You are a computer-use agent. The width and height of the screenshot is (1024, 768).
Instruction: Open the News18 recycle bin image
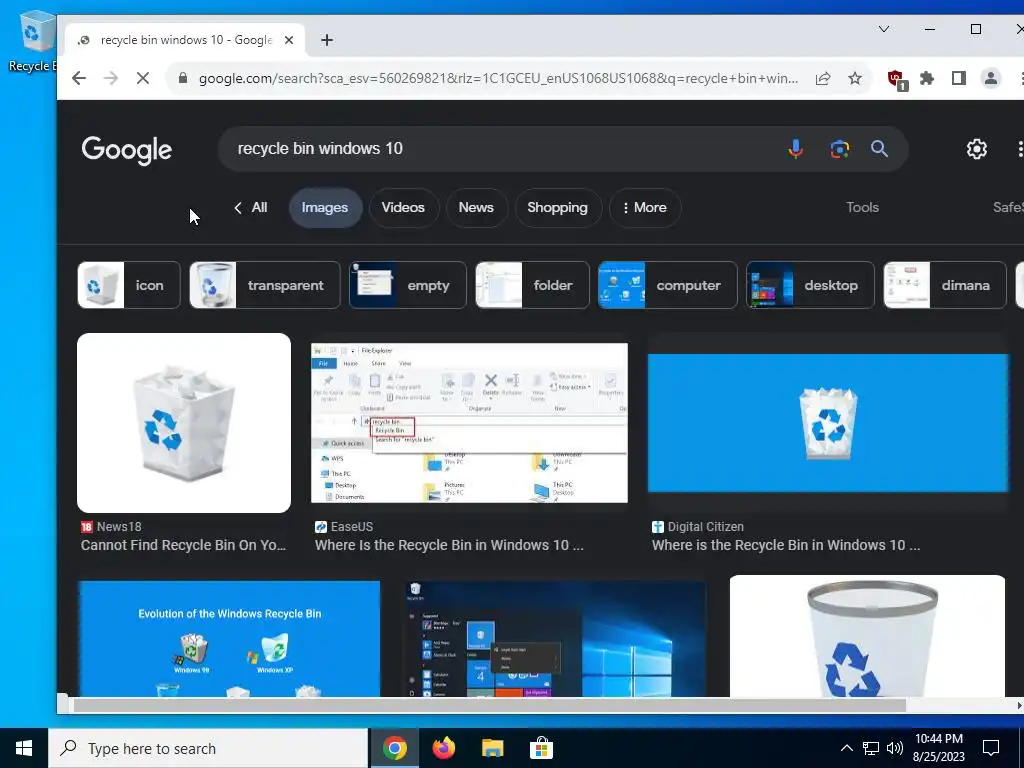(184, 423)
